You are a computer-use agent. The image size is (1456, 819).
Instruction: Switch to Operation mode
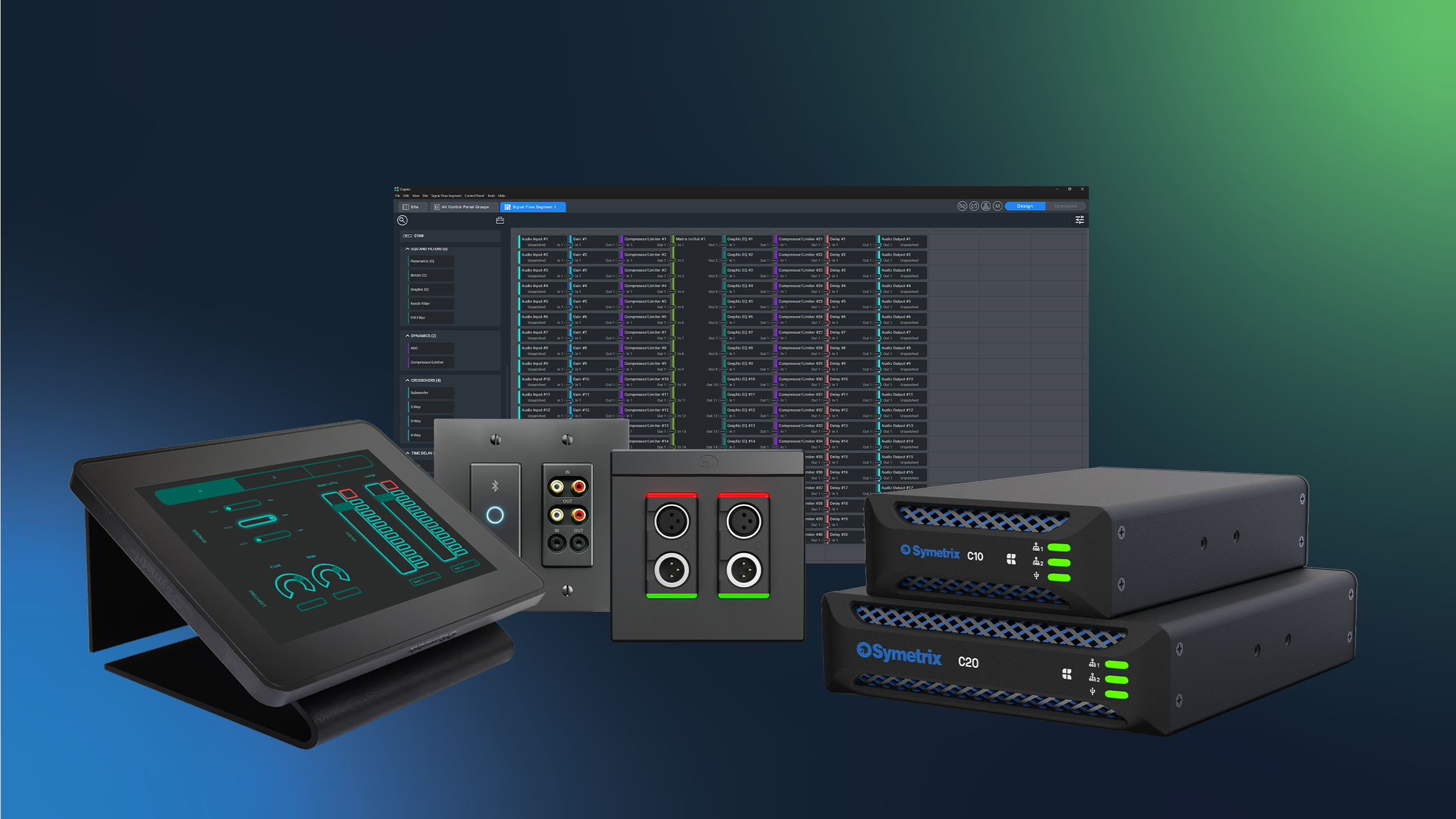pos(1067,206)
